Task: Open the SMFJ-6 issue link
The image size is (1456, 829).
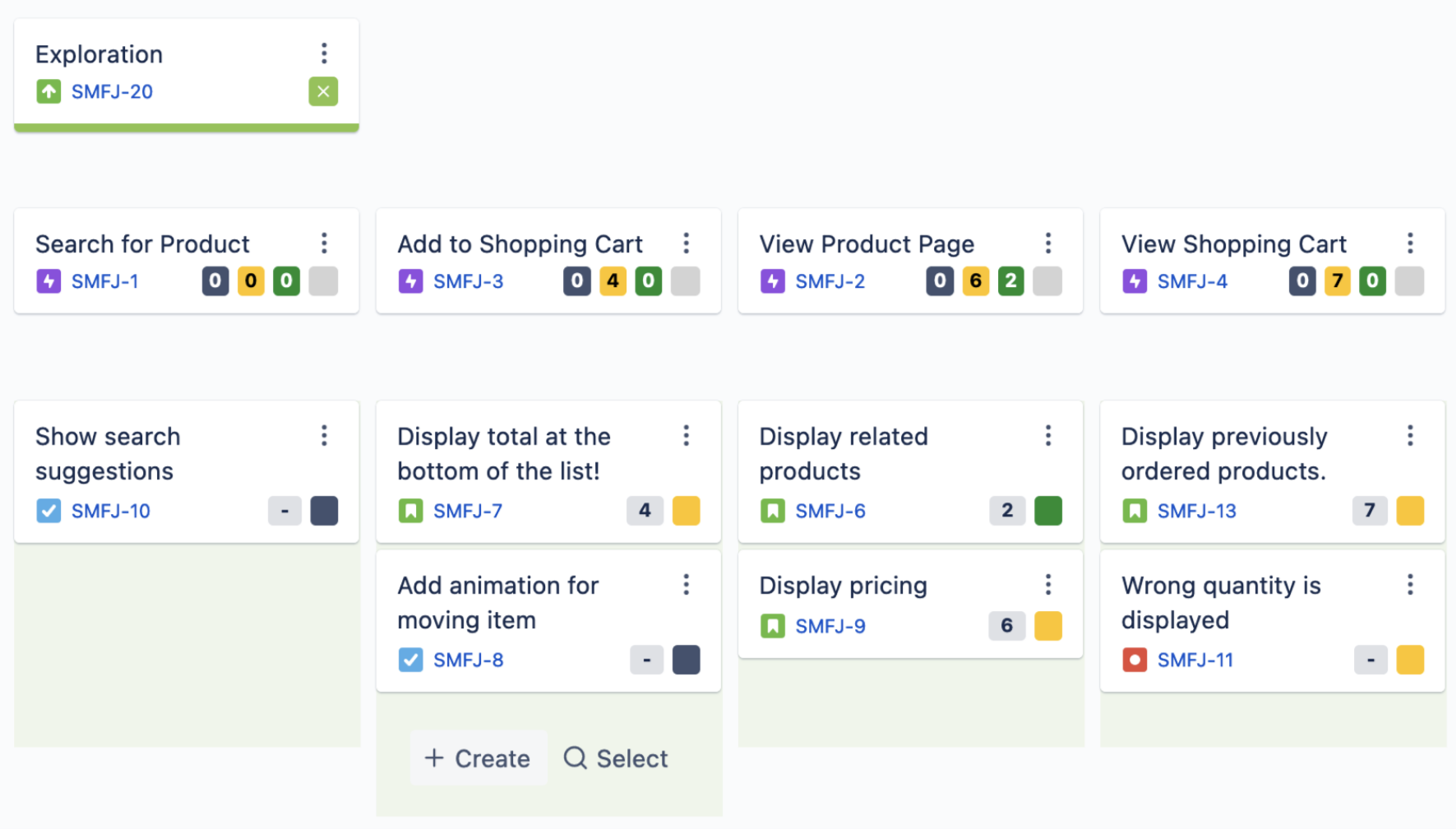Action: (x=830, y=511)
